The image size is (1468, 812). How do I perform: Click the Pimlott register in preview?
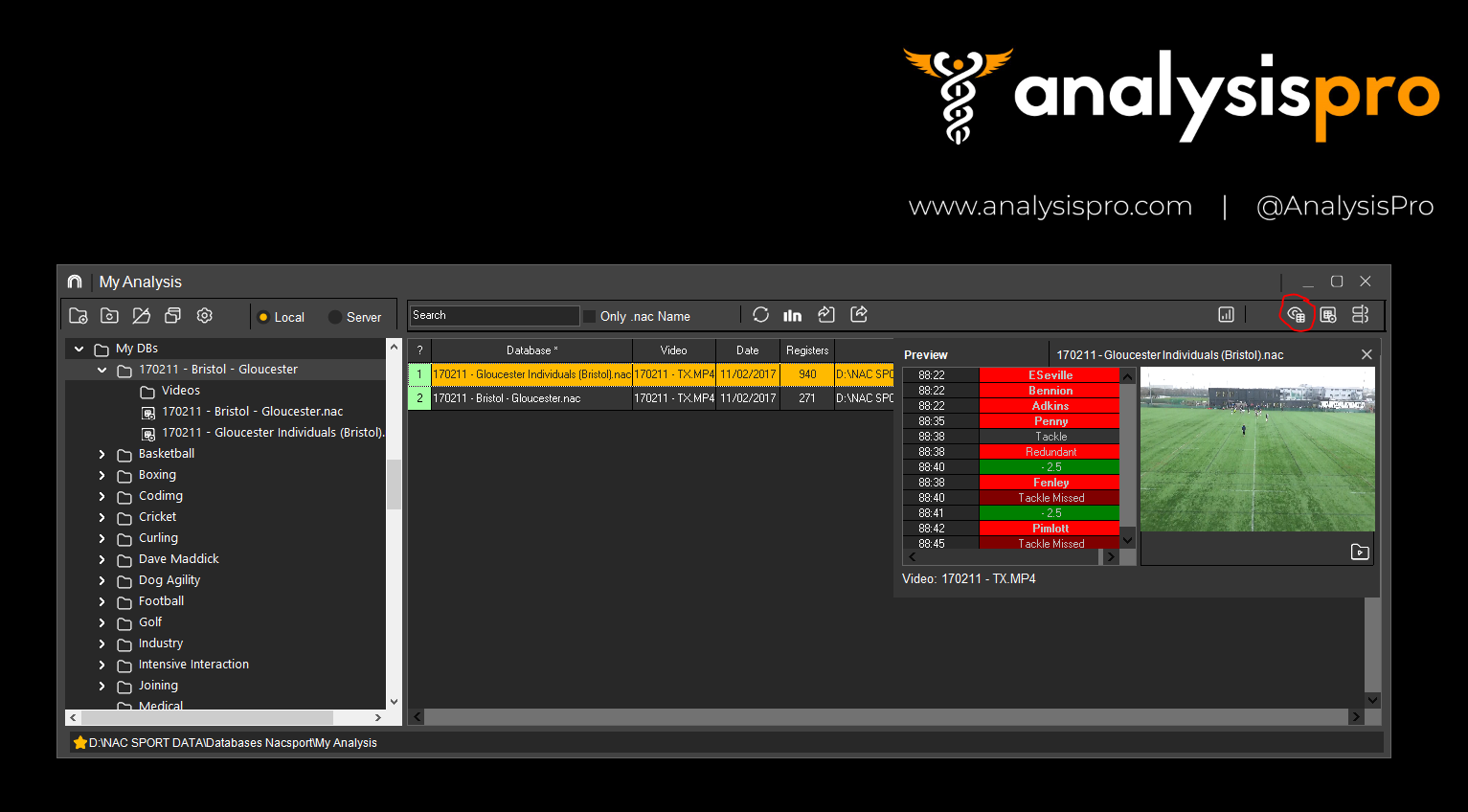pos(1050,529)
